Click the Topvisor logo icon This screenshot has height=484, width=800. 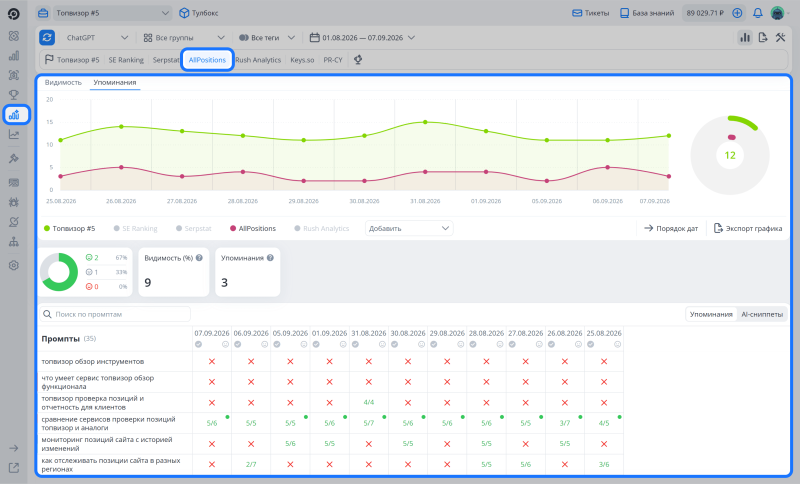pos(14,14)
